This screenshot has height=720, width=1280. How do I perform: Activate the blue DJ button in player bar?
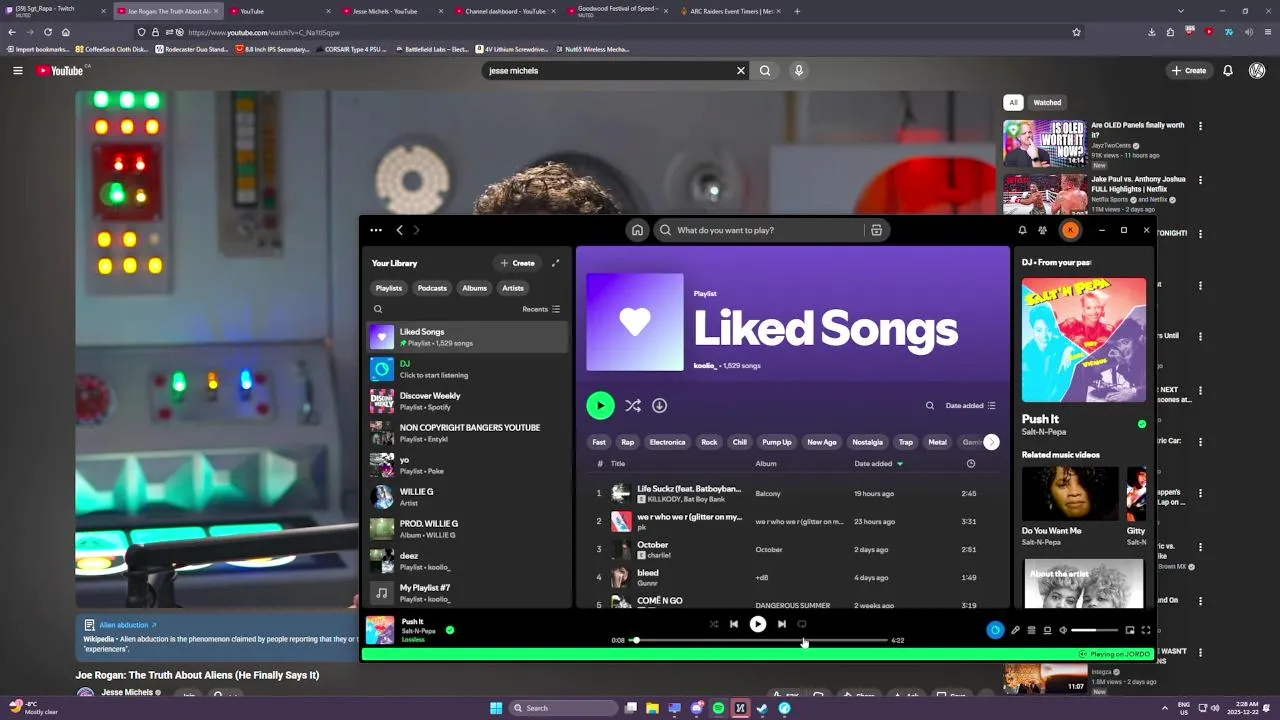click(995, 630)
